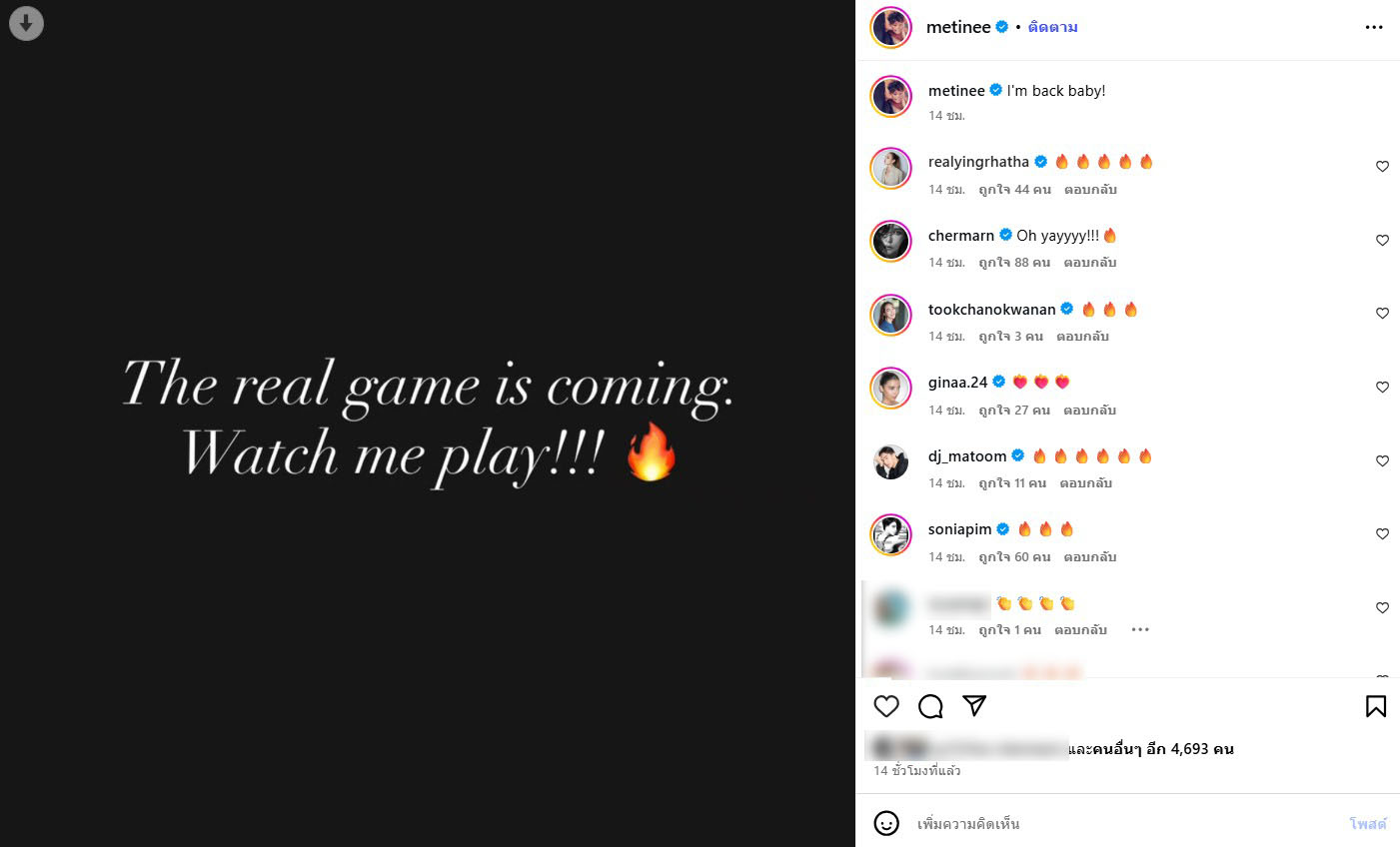Click the โพสต์ button to post comment

point(1368,824)
